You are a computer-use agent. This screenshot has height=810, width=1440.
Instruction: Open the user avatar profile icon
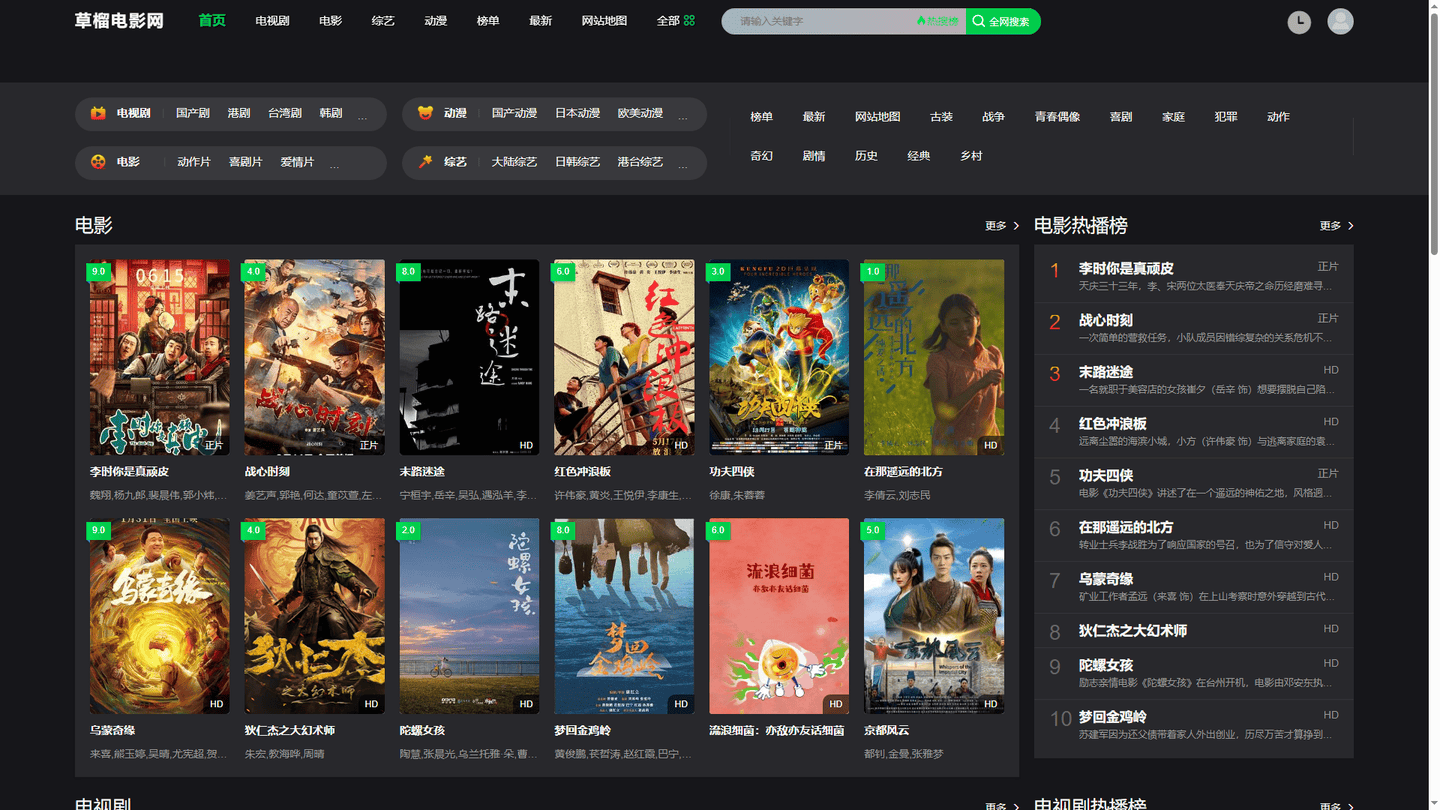1340,21
